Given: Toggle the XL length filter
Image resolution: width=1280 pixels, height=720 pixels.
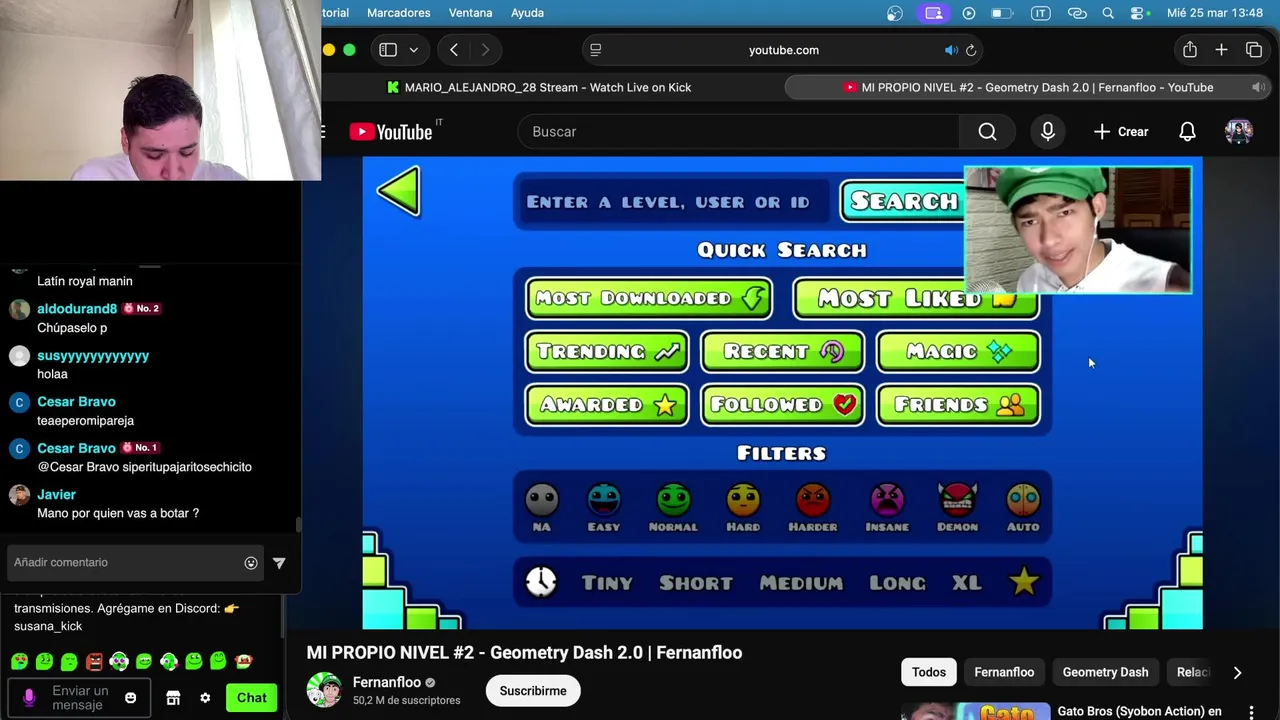Looking at the screenshot, I should click(x=966, y=582).
